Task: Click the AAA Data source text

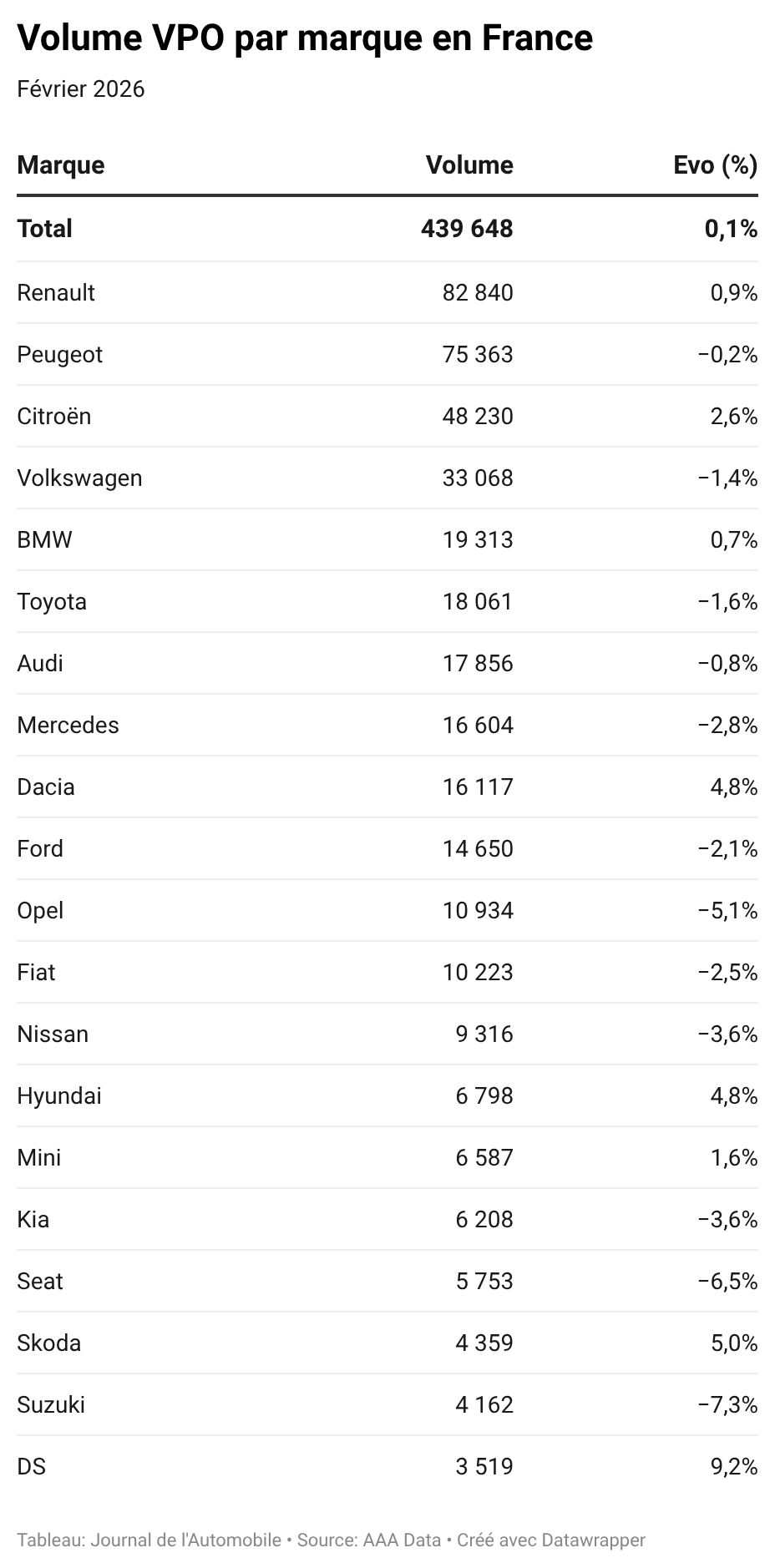Action: 402,1540
